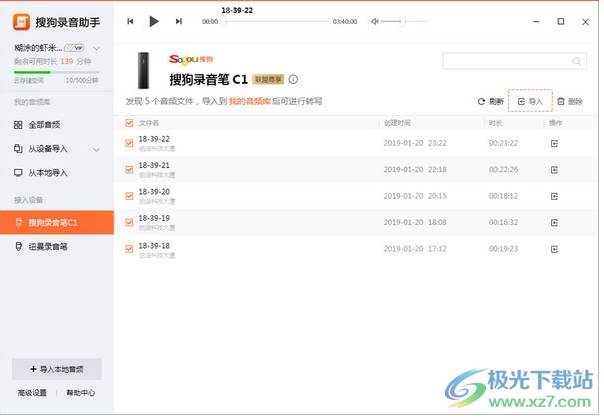Open 高级设置
This screenshot has height=418, width=604.
point(32,393)
